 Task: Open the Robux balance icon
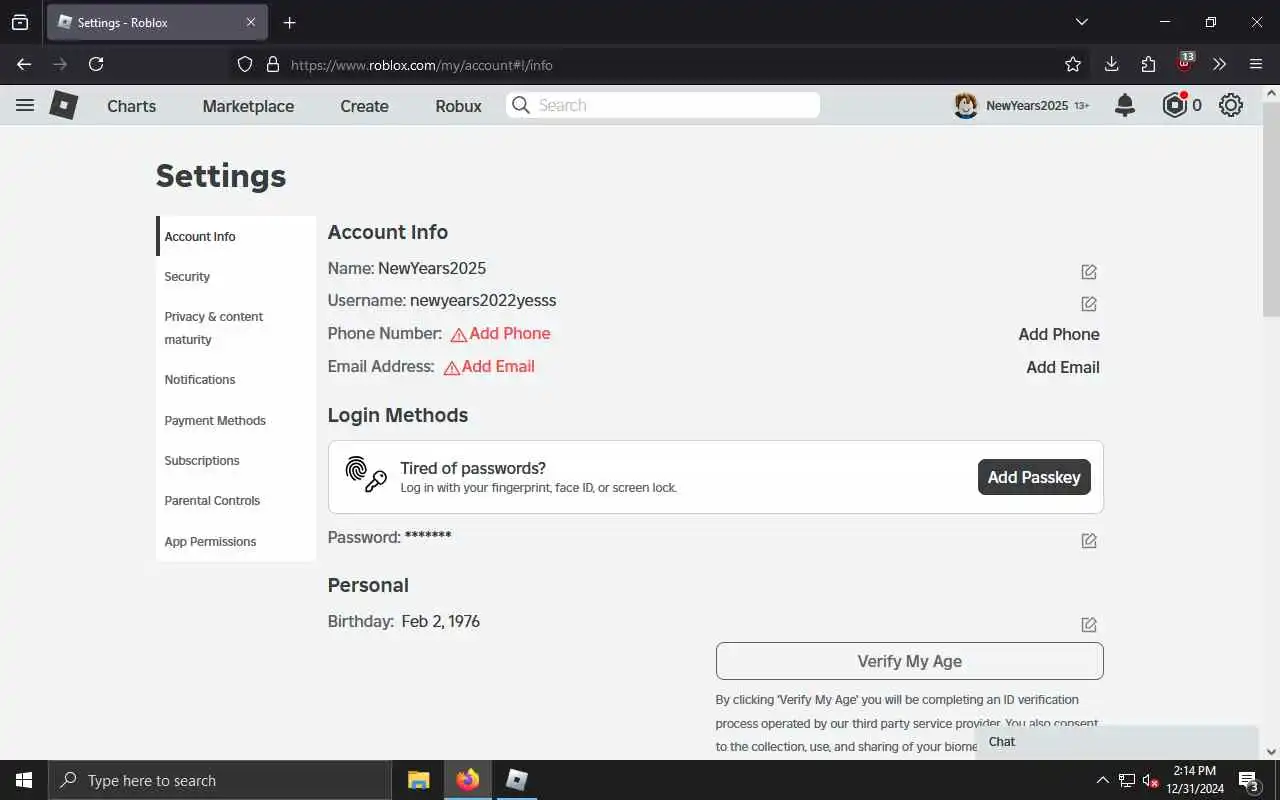tap(1174, 105)
